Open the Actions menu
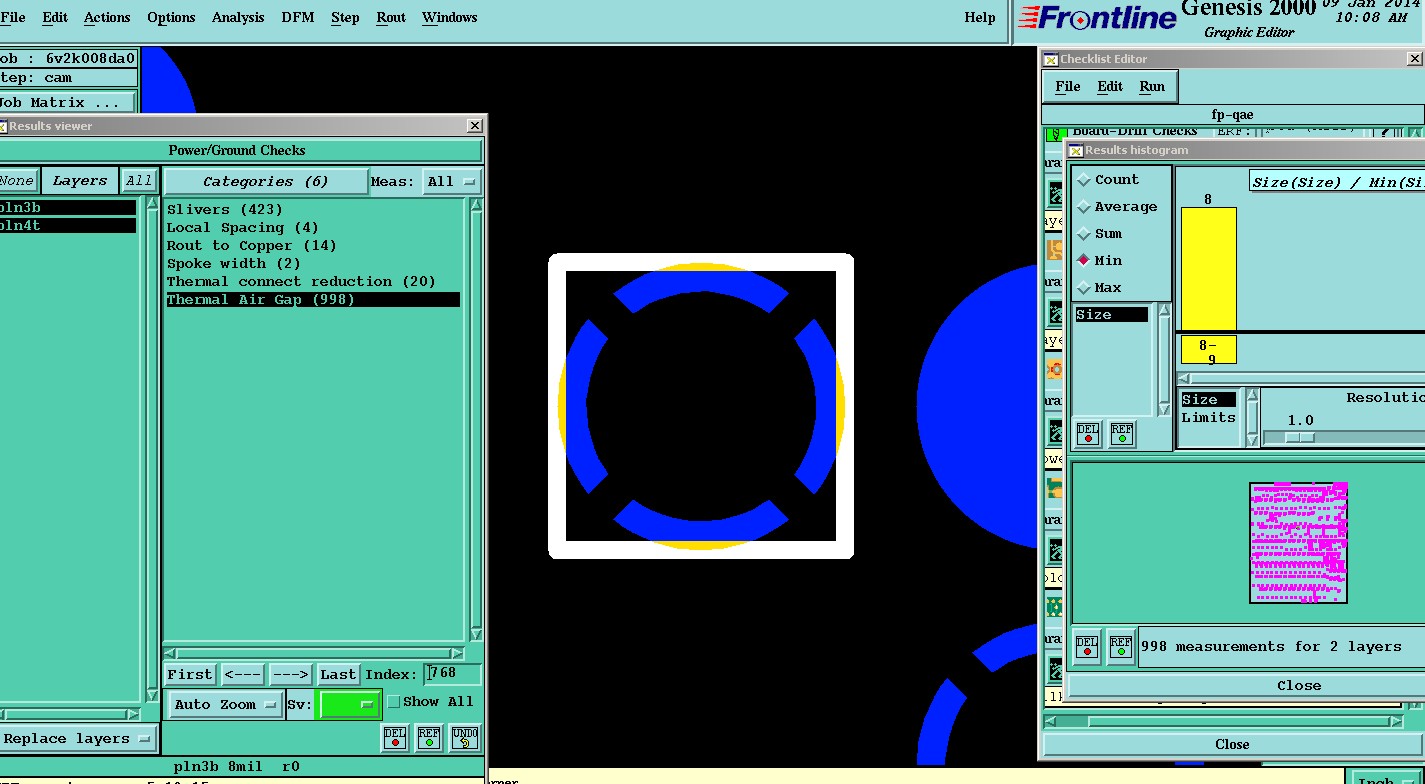Image resolution: width=1425 pixels, height=784 pixels. 107,17
